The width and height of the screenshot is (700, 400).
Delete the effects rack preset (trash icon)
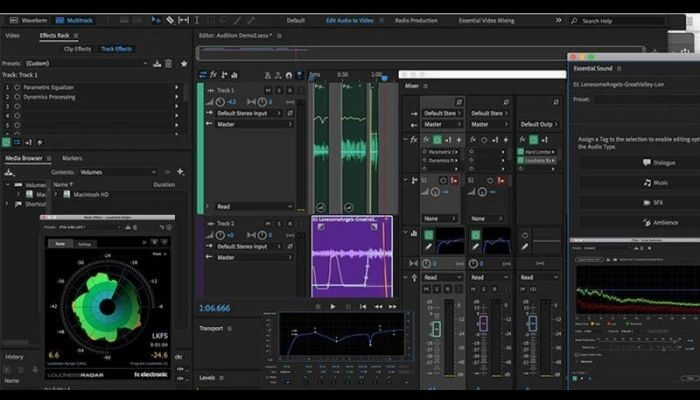170,63
